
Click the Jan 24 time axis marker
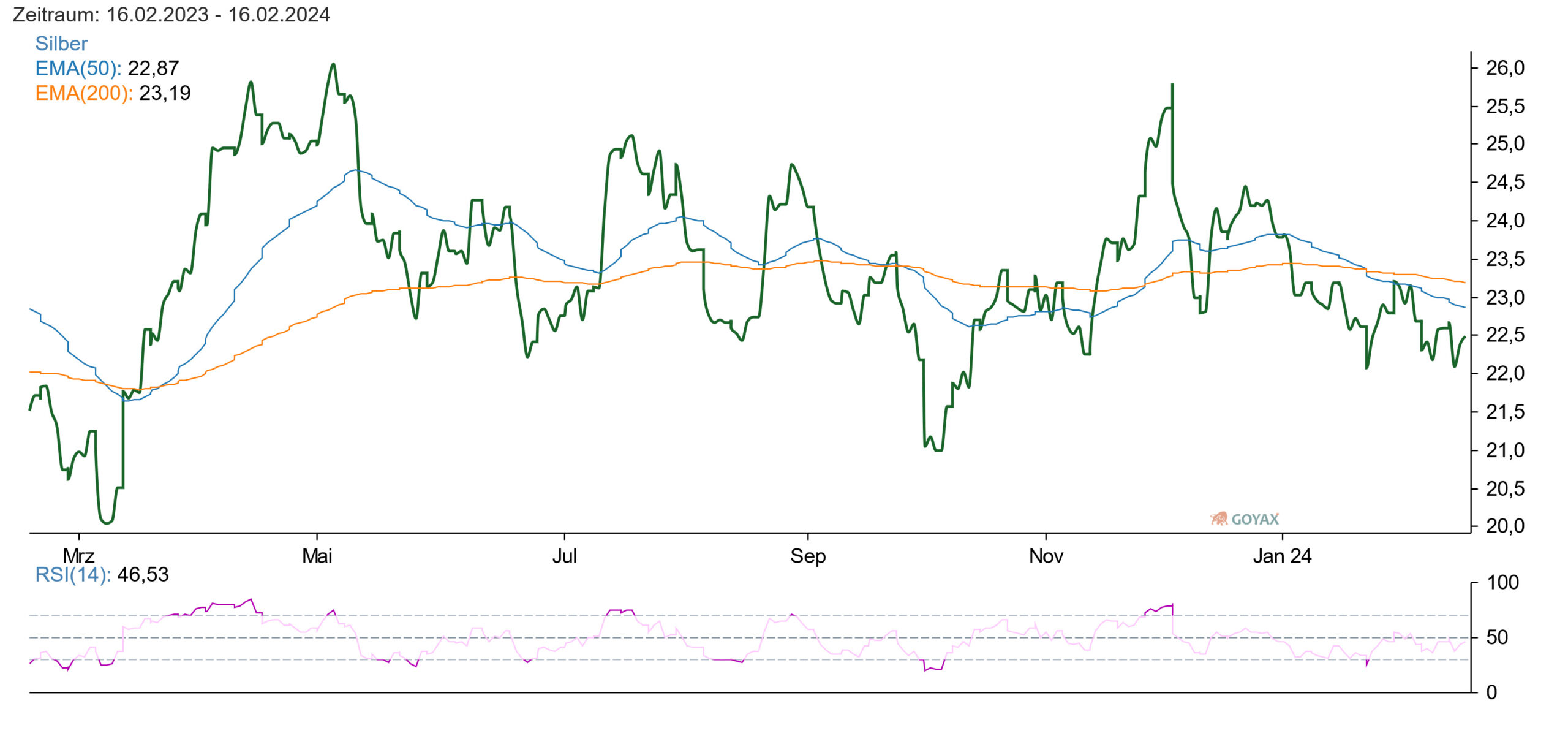(1282, 556)
